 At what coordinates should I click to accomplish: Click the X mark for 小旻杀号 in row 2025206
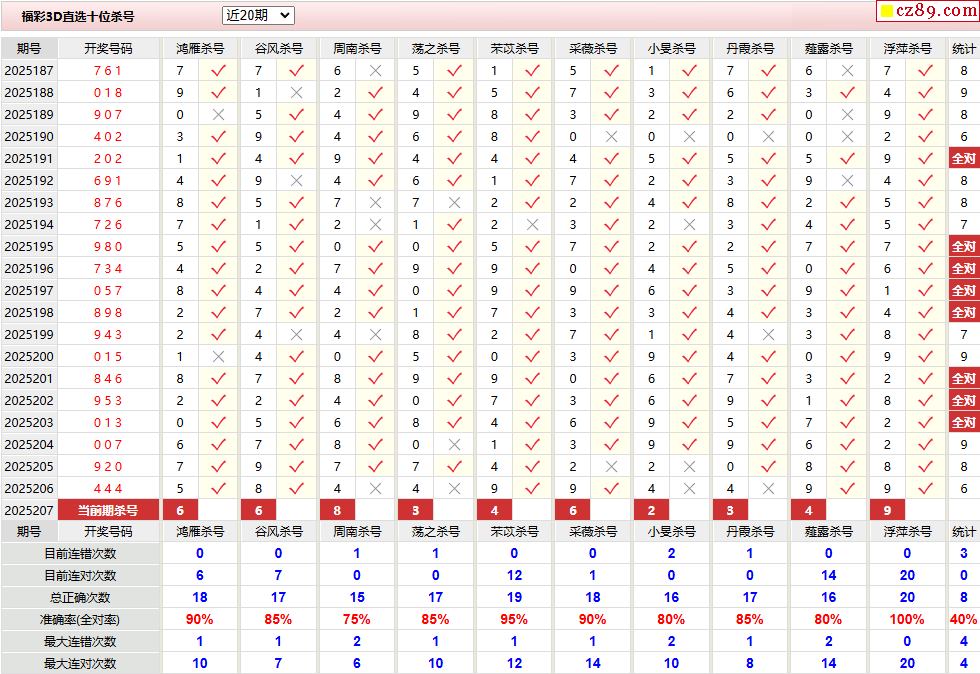tap(689, 488)
